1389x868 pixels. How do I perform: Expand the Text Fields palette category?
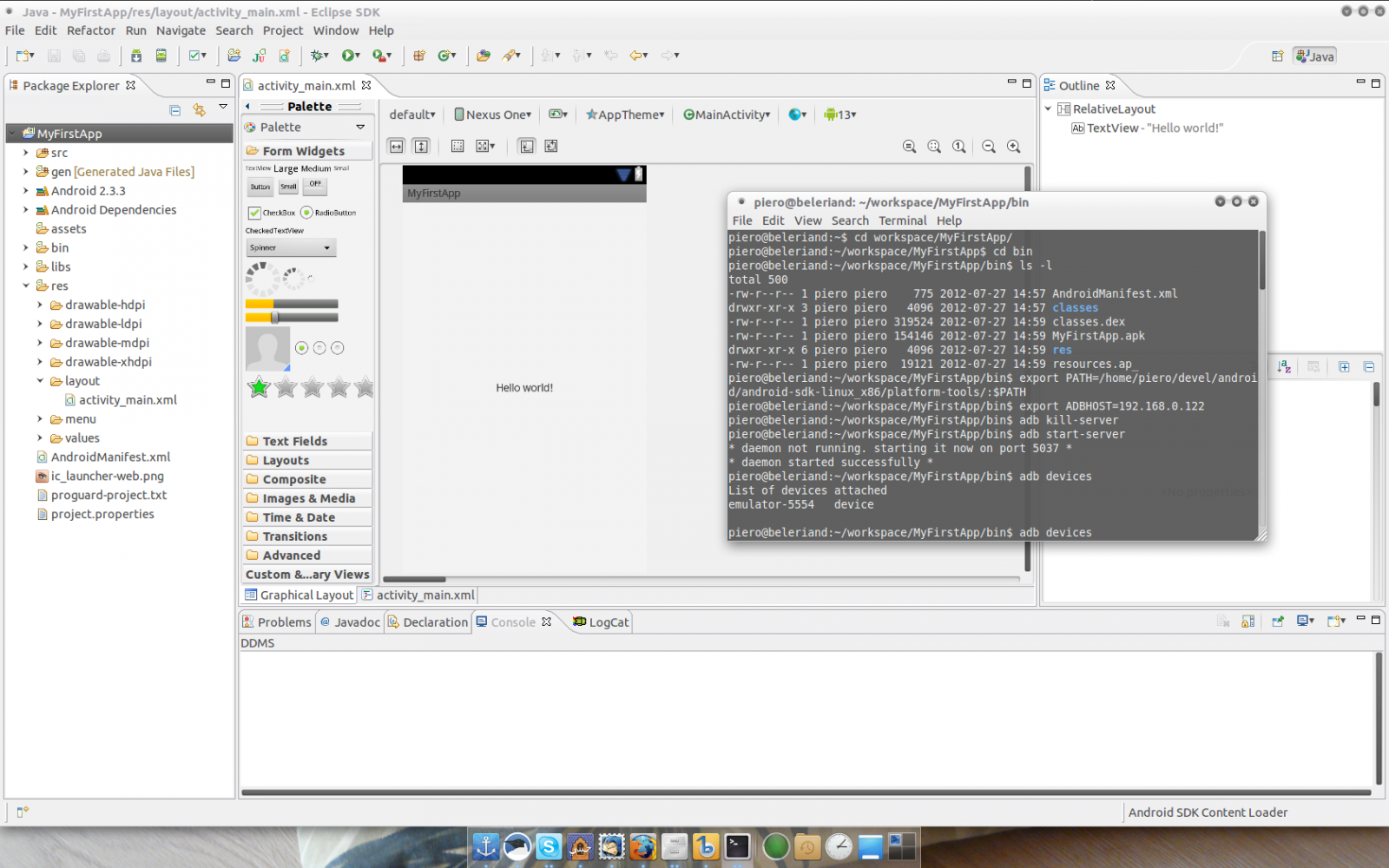pyautogui.click(x=295, y=441)
